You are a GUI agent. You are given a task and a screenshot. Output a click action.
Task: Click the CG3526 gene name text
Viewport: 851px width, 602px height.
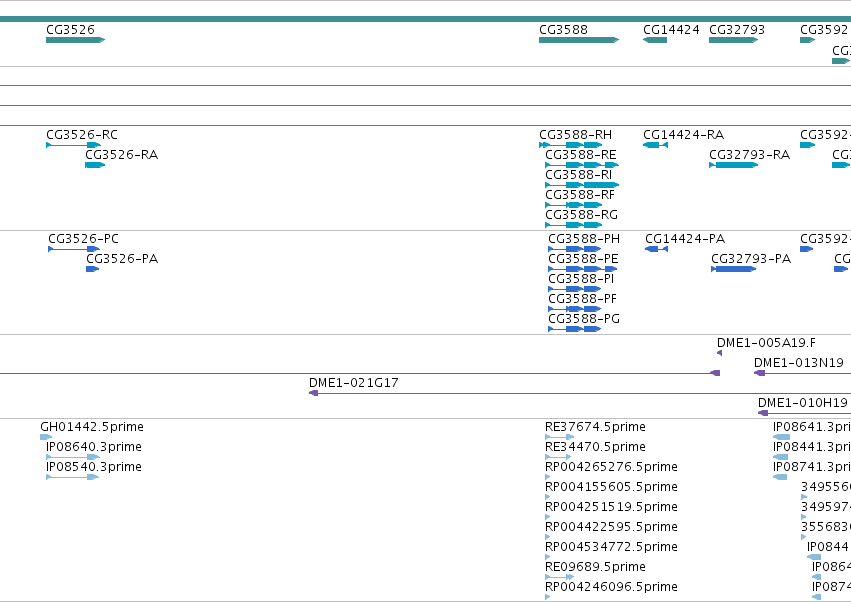coord(70,30)
